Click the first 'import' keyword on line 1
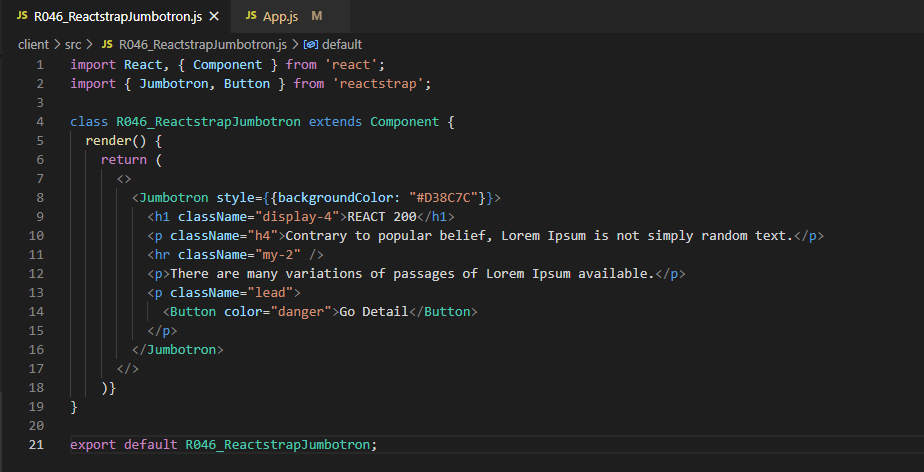The width and height of the screenshot is (924, 472). point(93,65)
